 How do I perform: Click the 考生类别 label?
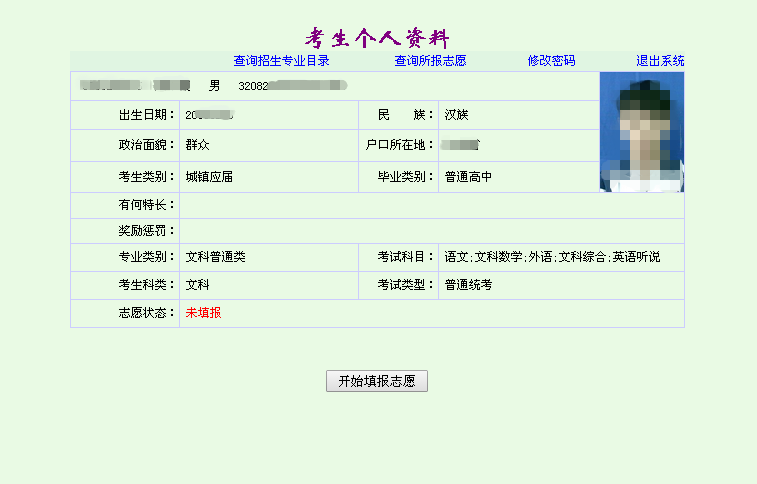pyautogui.click(x=146, y=177)
